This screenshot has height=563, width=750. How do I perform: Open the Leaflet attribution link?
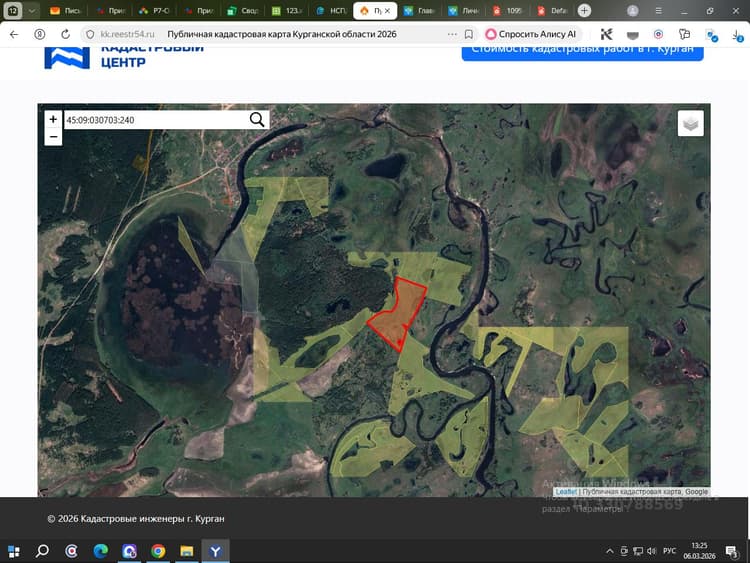coord(566,492)
